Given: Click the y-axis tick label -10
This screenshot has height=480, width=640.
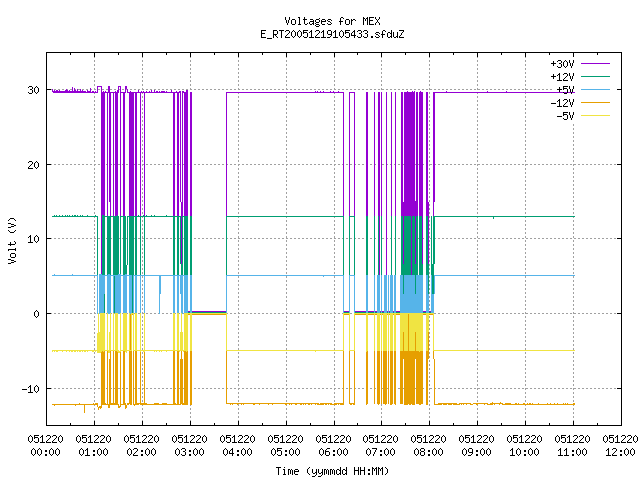Looking at the screenshot, I should tap(31, 389).
